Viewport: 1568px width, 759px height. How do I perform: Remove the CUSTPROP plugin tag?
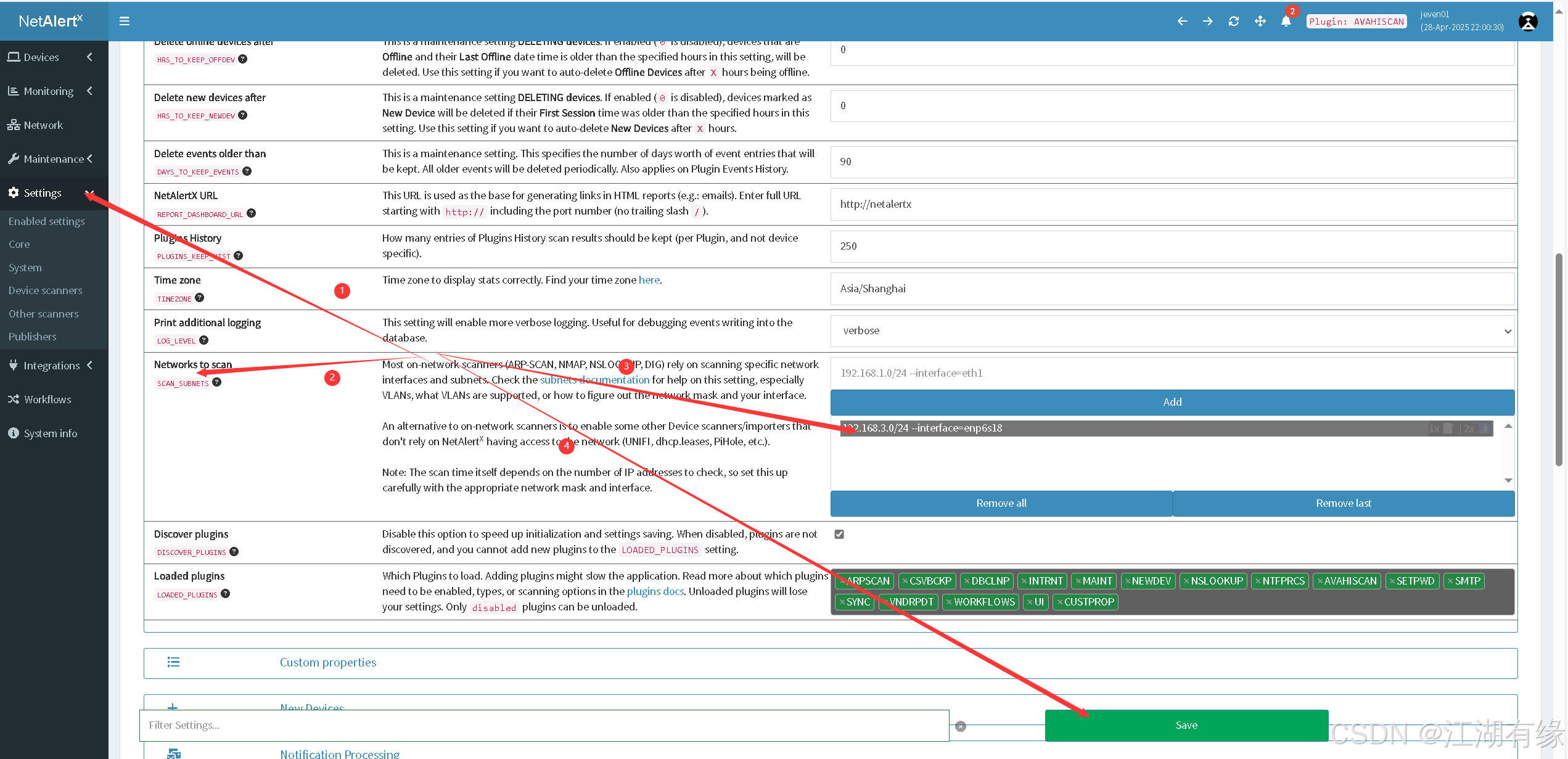[x=1059, y=602]
